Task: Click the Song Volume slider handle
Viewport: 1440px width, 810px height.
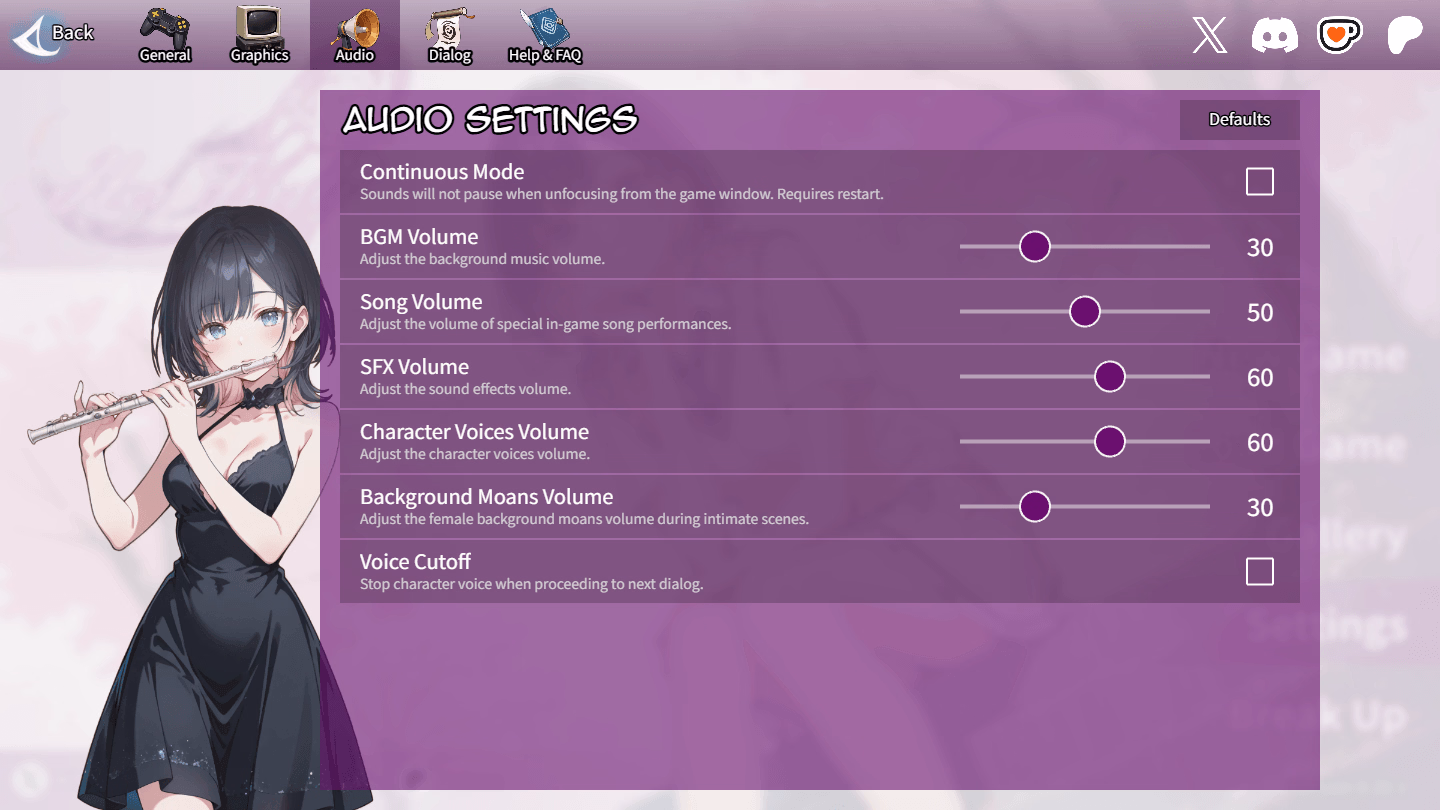Action: click(1085, 311)
